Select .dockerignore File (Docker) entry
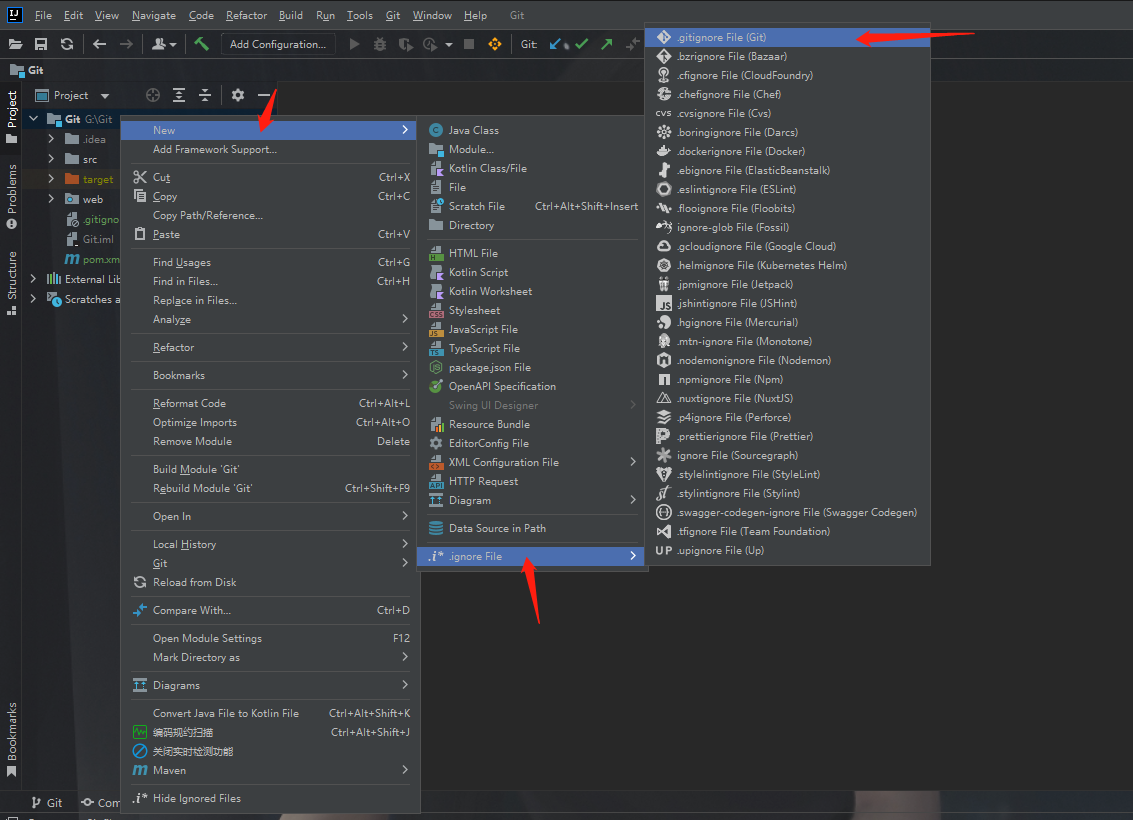1133x820 pixels. tap(787, 151)
